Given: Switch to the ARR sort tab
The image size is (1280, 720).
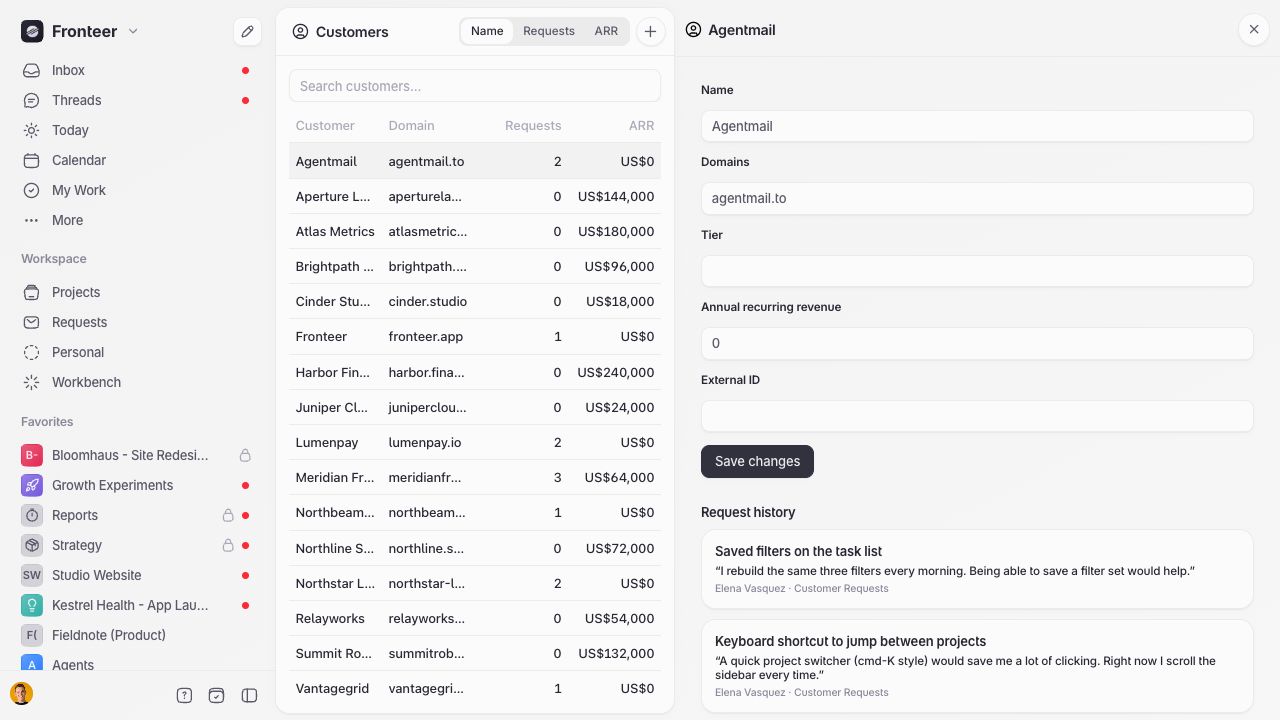Looking at the screenshot, I should [x=606, y=31].
